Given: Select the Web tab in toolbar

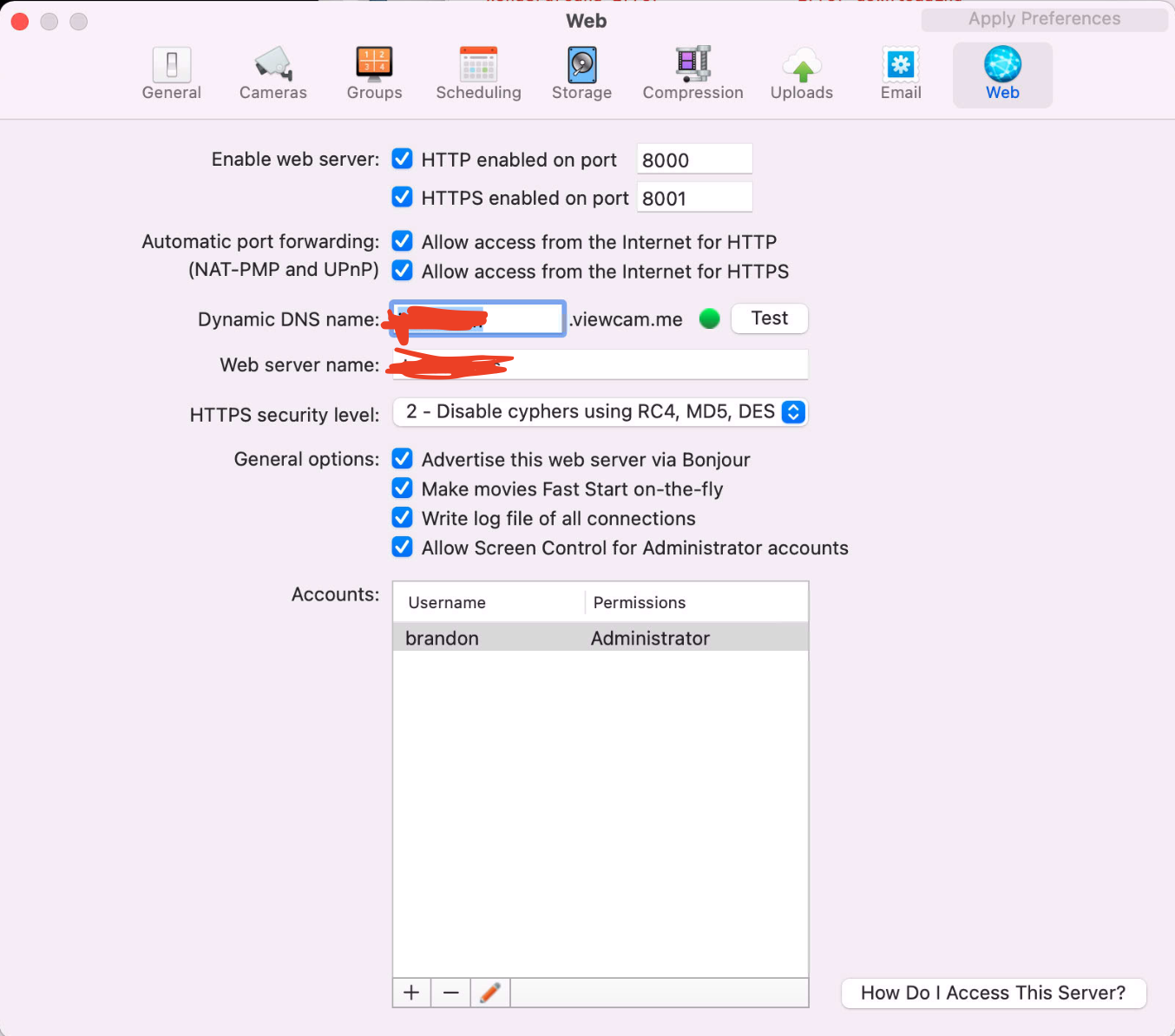Looking at the screenshot, I should [1002, 75].
